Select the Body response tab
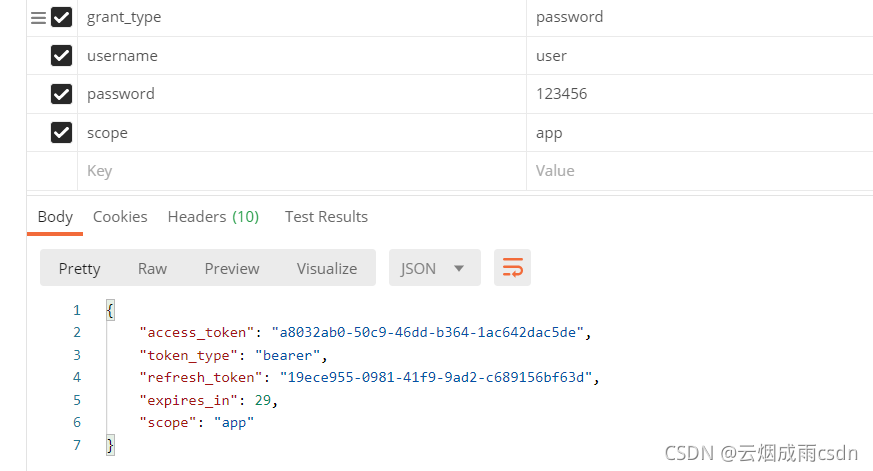This screenshot has width=873, height=471. 55,217
